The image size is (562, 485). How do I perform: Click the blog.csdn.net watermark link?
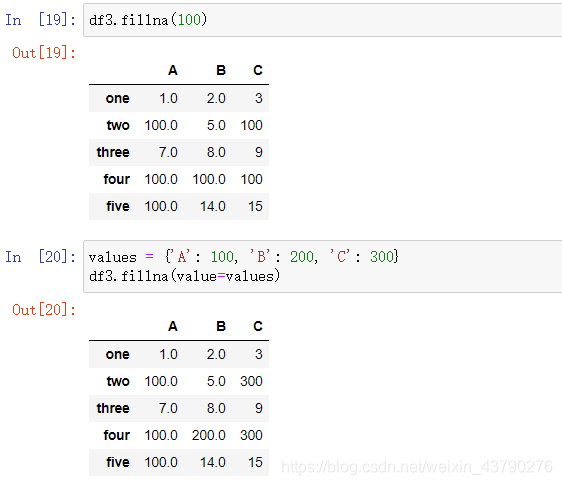click(x=417, y=467)
